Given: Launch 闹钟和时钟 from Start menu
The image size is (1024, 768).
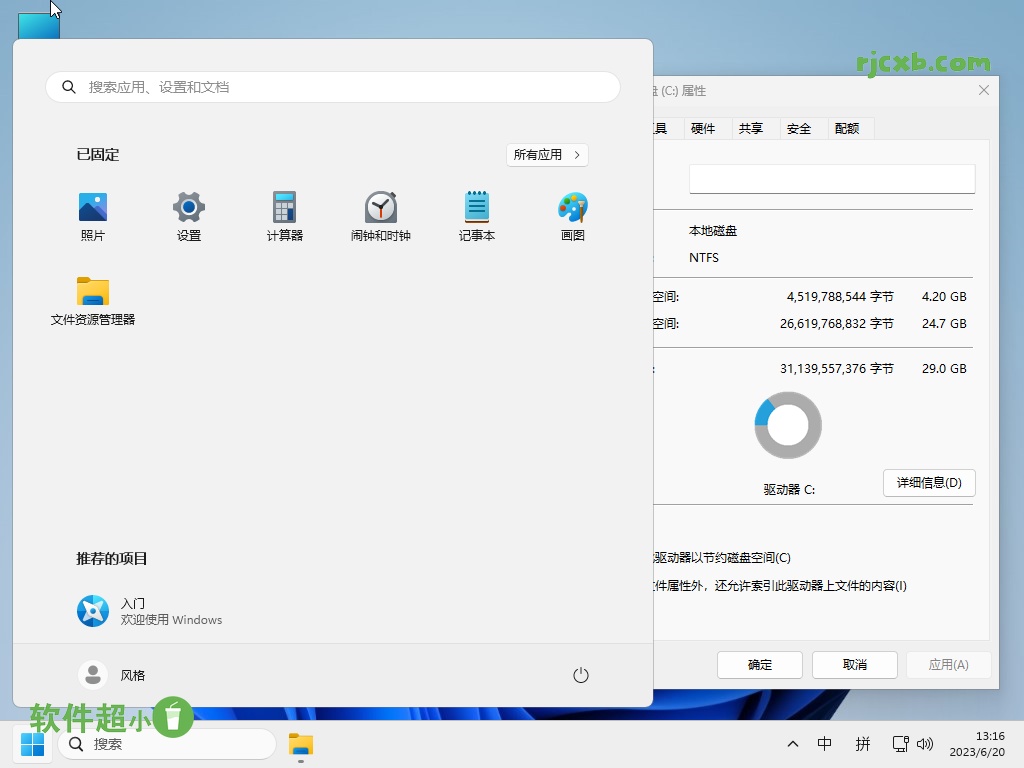Looking at the screenshot, I should pyautogui.click(x=380, y=215).
